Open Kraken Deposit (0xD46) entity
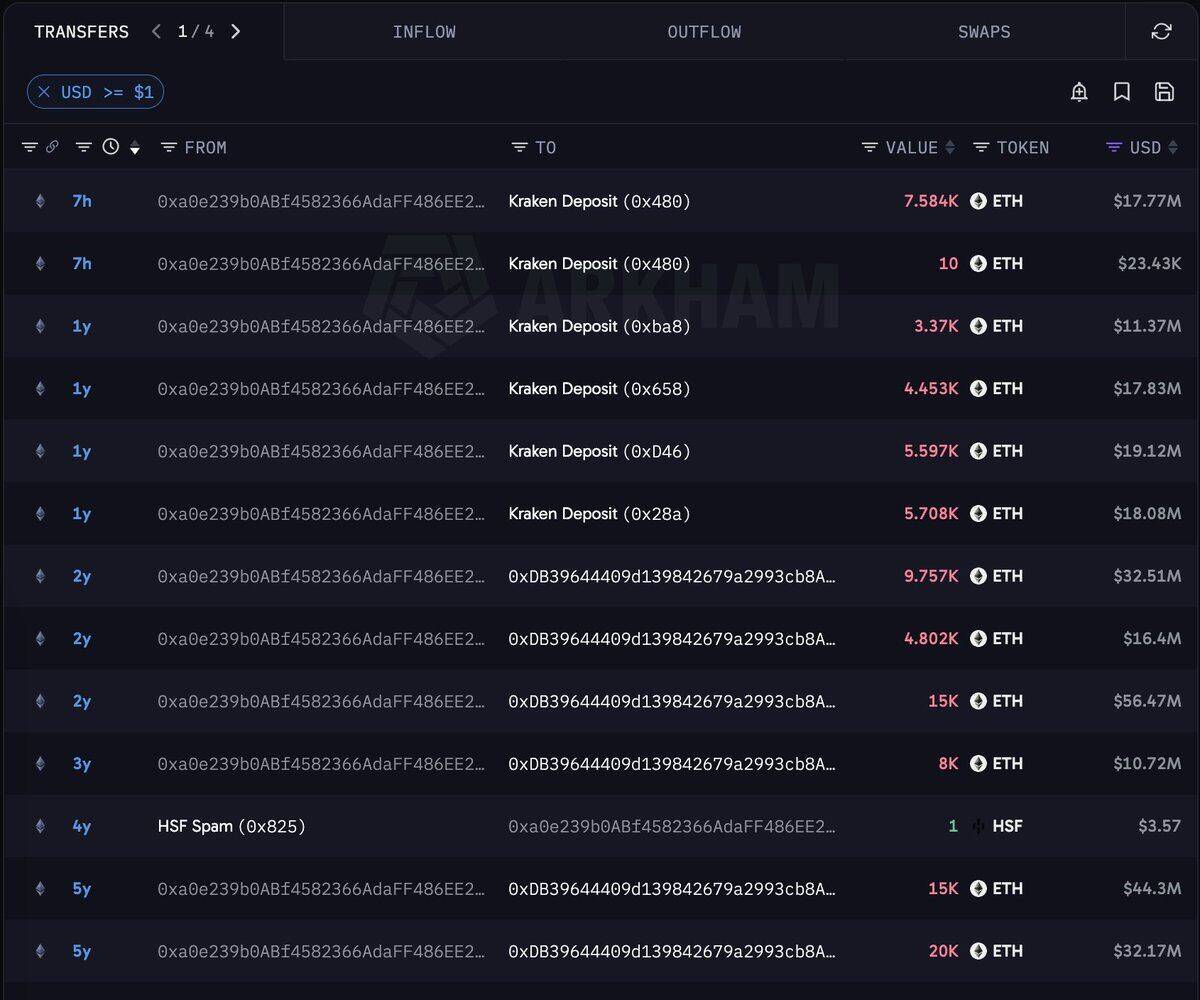The width and height of the screenshot is (1200, 1000). (x=599, y=451)
